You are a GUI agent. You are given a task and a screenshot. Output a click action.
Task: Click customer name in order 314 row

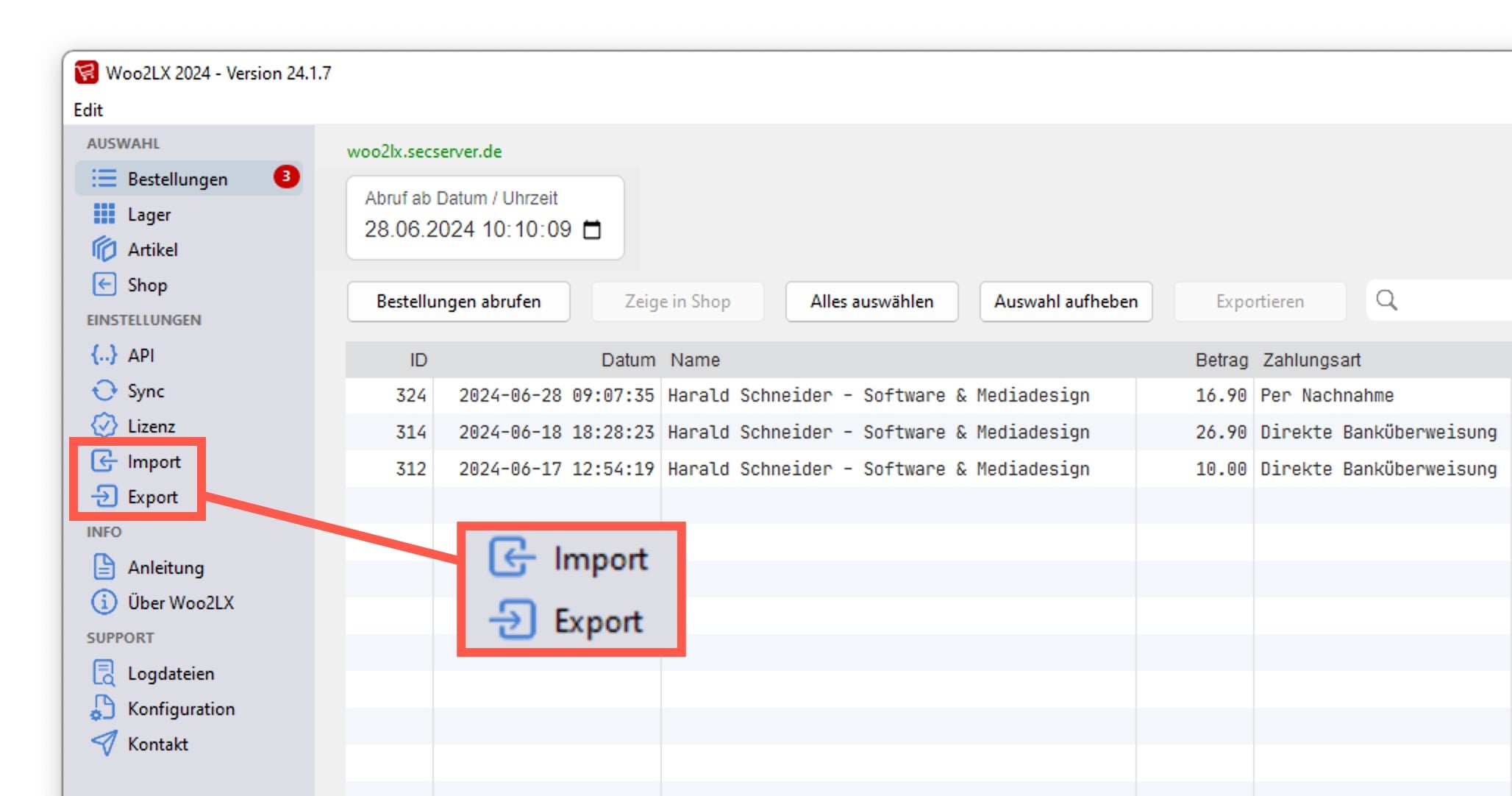coord(879,432)
